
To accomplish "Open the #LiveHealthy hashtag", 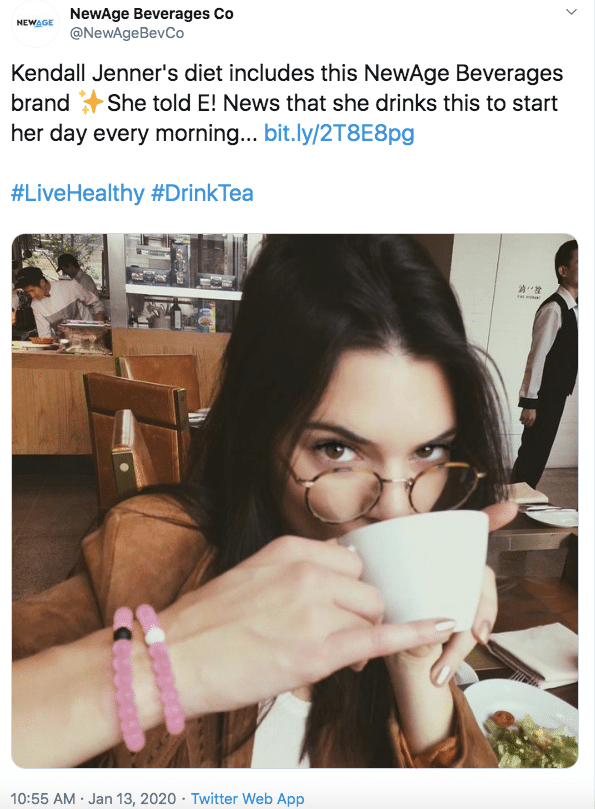I will (x=78, y=193).
